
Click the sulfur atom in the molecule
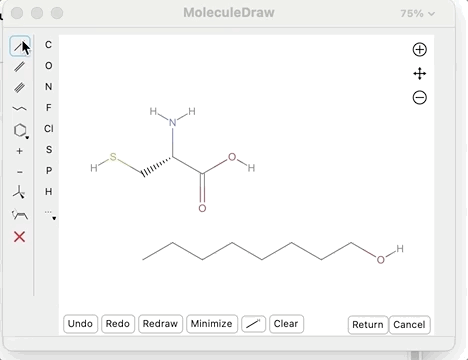(x=113, y=157)
